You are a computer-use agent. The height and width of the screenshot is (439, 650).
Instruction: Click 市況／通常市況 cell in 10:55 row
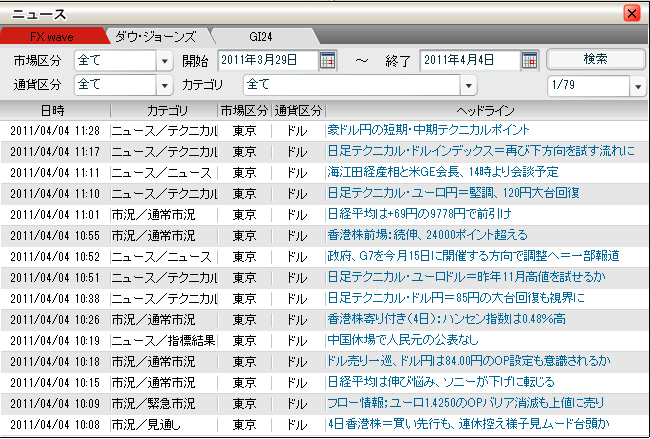point(153,236)
